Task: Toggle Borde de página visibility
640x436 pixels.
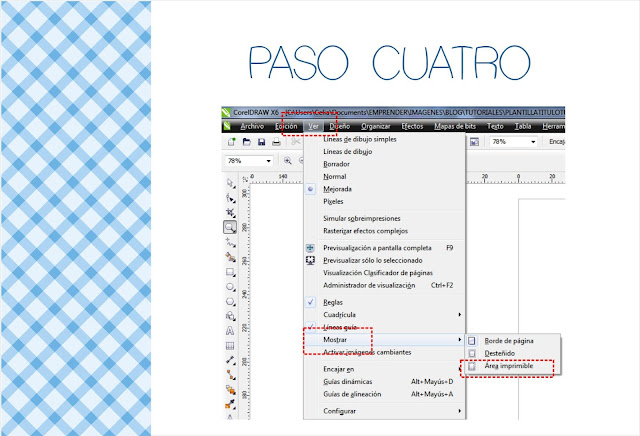Action: pos(509,340)
